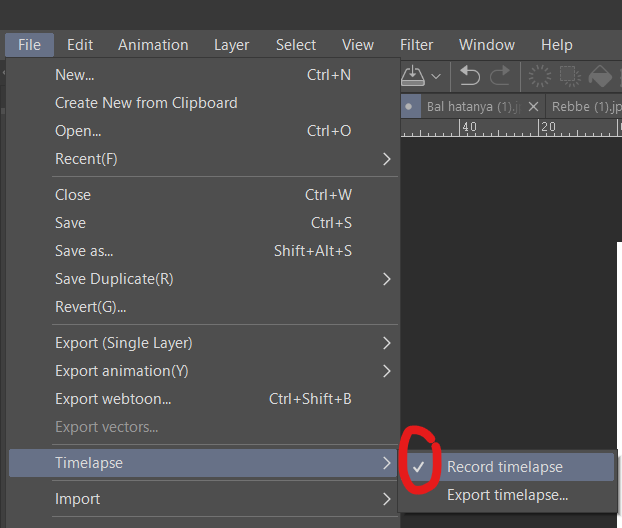The height and width of the screenshot is (528, 622).
Task: Expand the Timelapse submenu
Action: tap(203, 463)
